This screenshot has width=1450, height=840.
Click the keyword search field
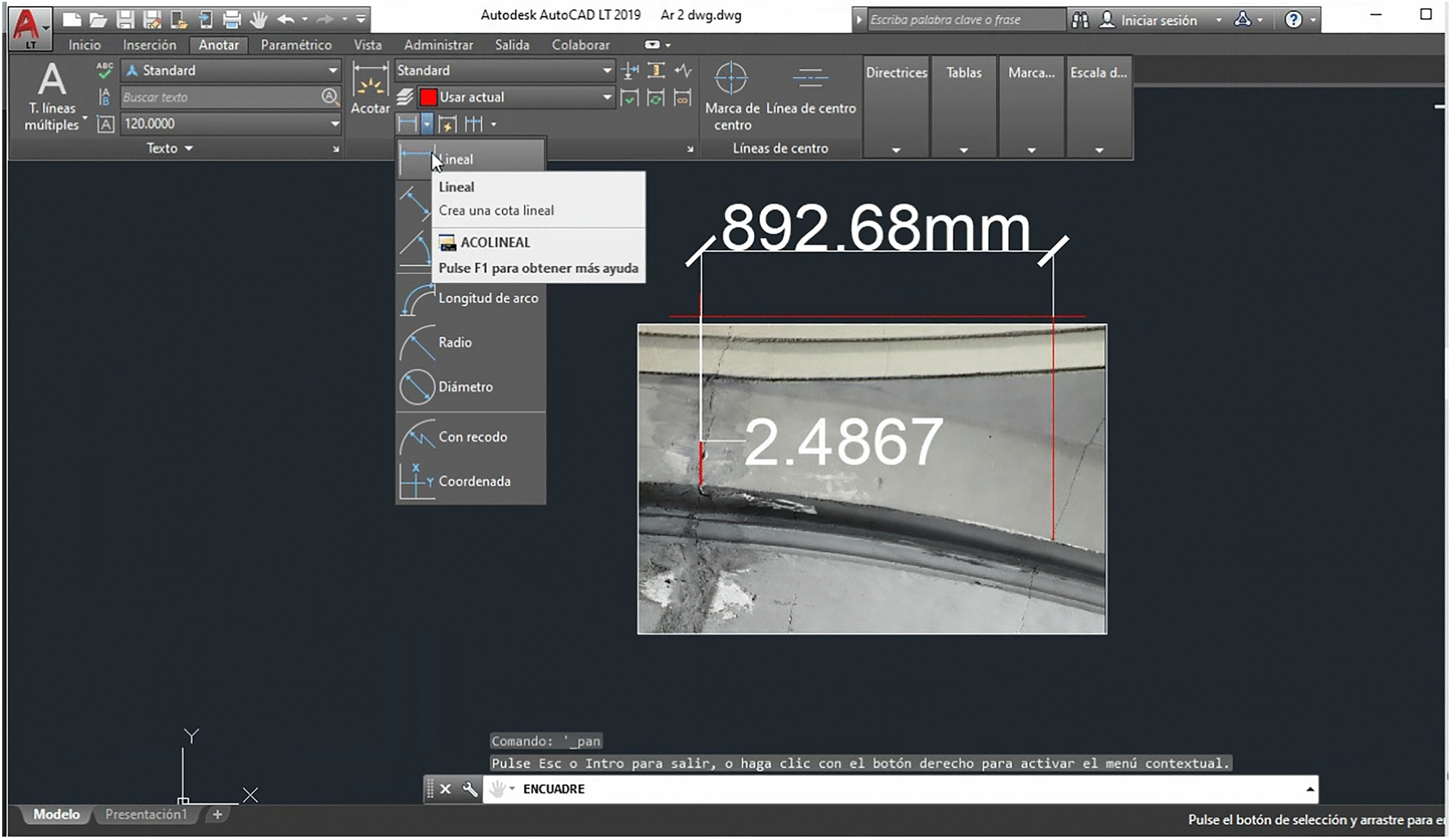[965, 19]
